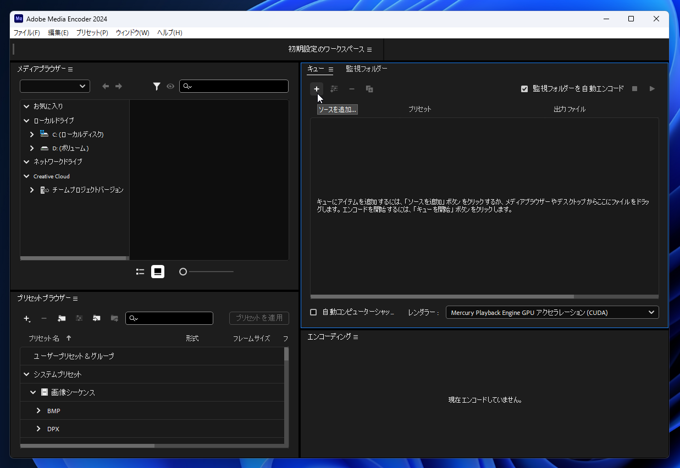Select the ユーザープリセット＆グループ row

click(152, 356)
